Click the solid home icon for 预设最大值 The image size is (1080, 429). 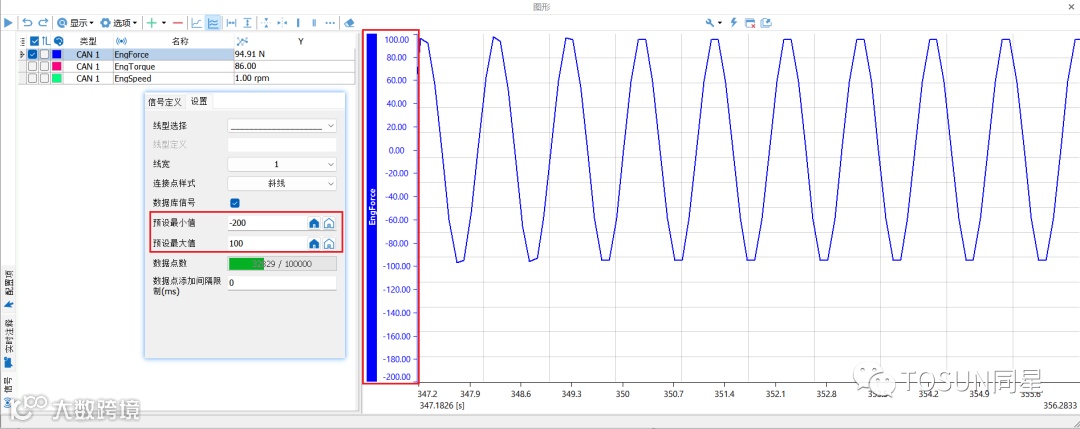click(x=313, y=243)
